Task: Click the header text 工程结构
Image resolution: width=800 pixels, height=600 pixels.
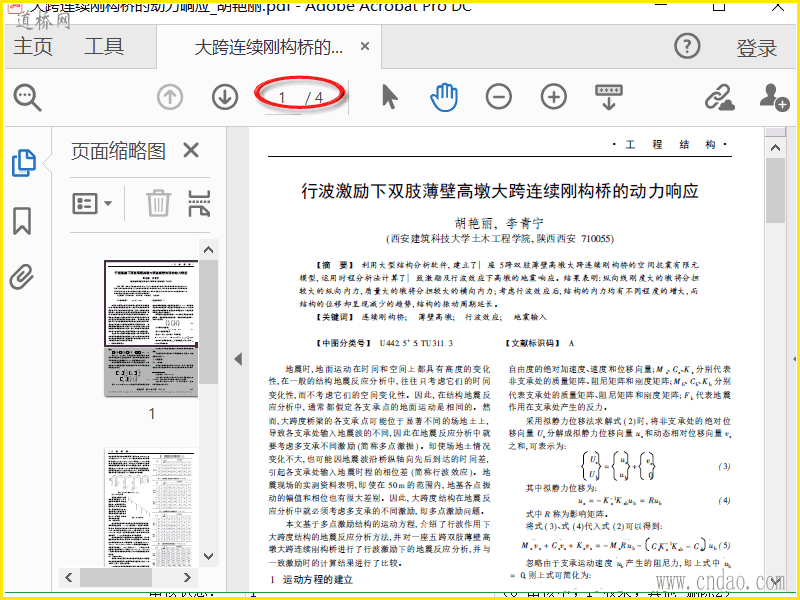Action: (x=670, y=144)
